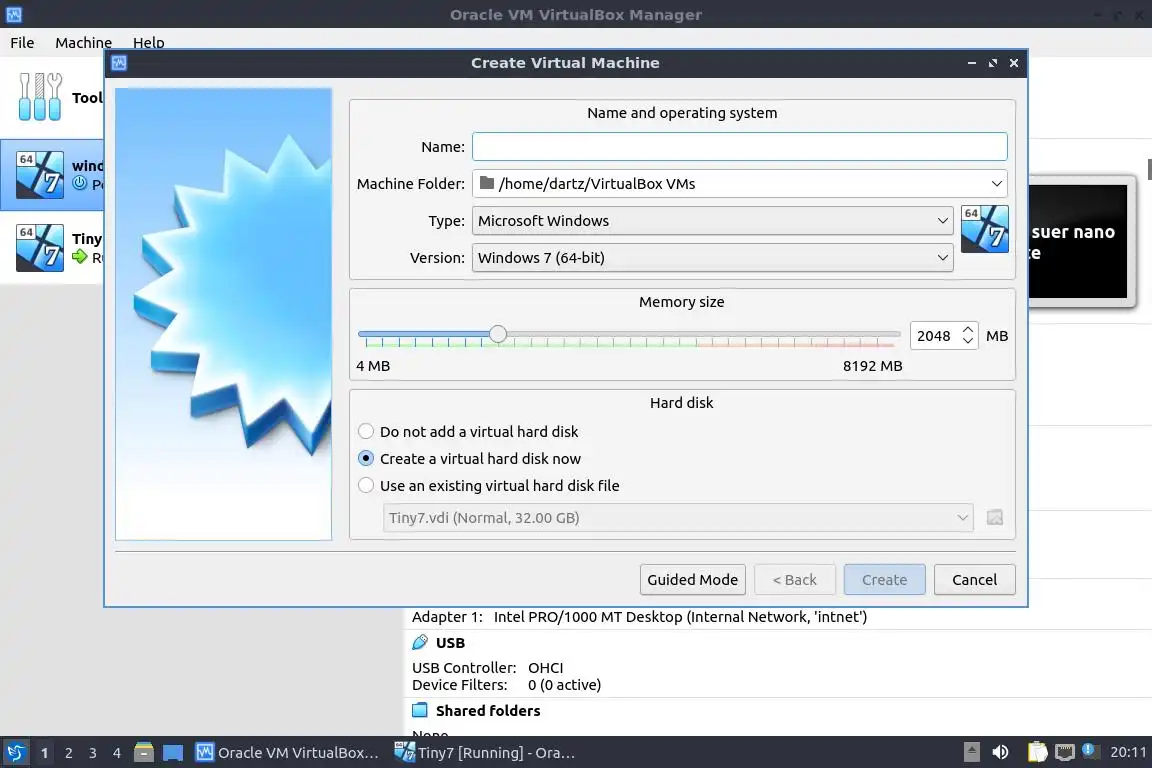
Task: Click the powered off state icon
Action: 80,183
